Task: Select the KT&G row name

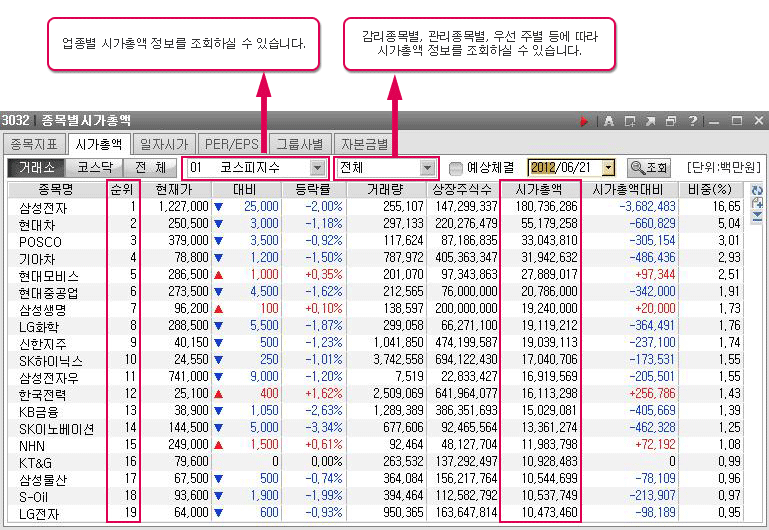Action: tap(35, 463)
